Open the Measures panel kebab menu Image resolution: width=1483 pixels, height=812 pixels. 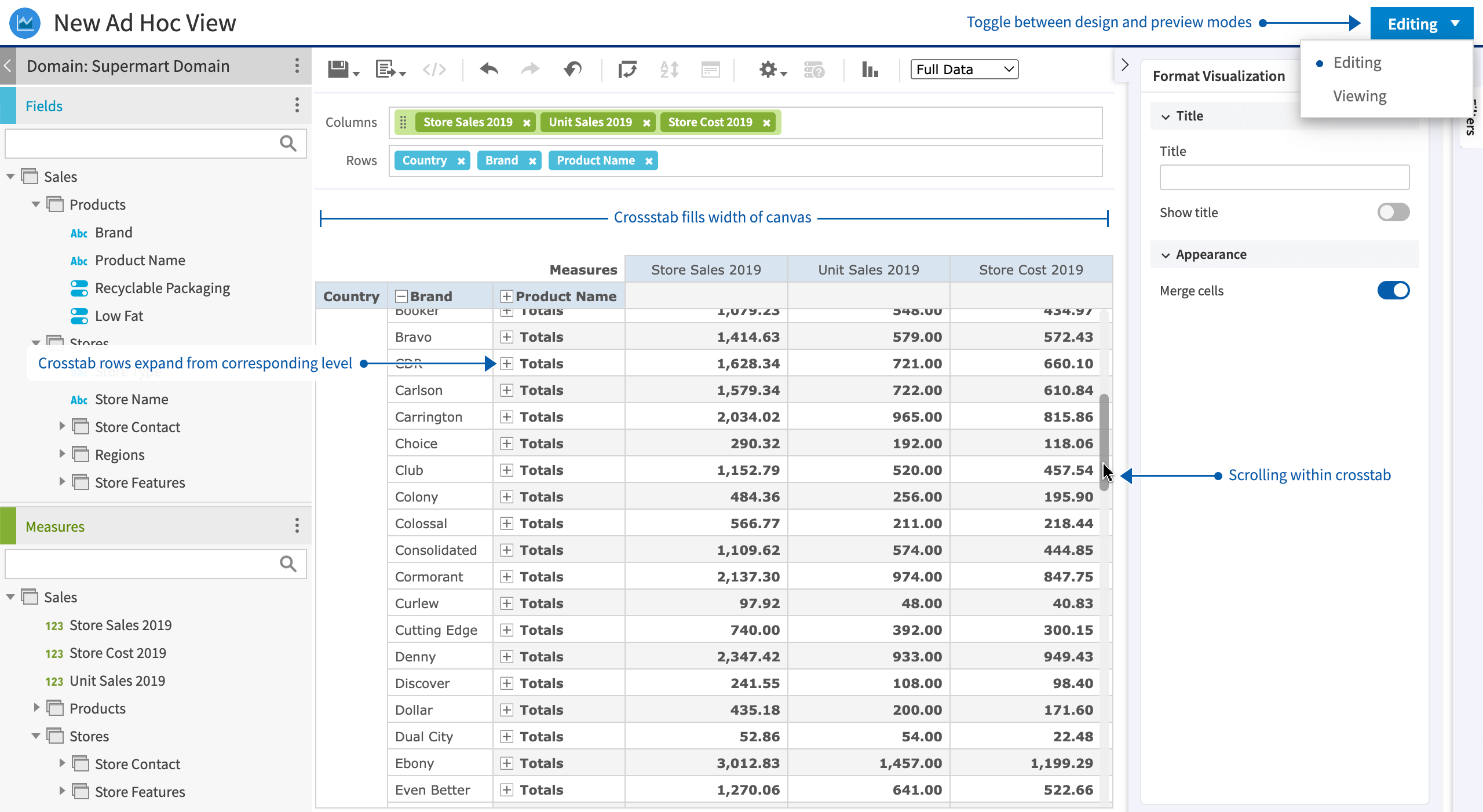click(297, 525)
